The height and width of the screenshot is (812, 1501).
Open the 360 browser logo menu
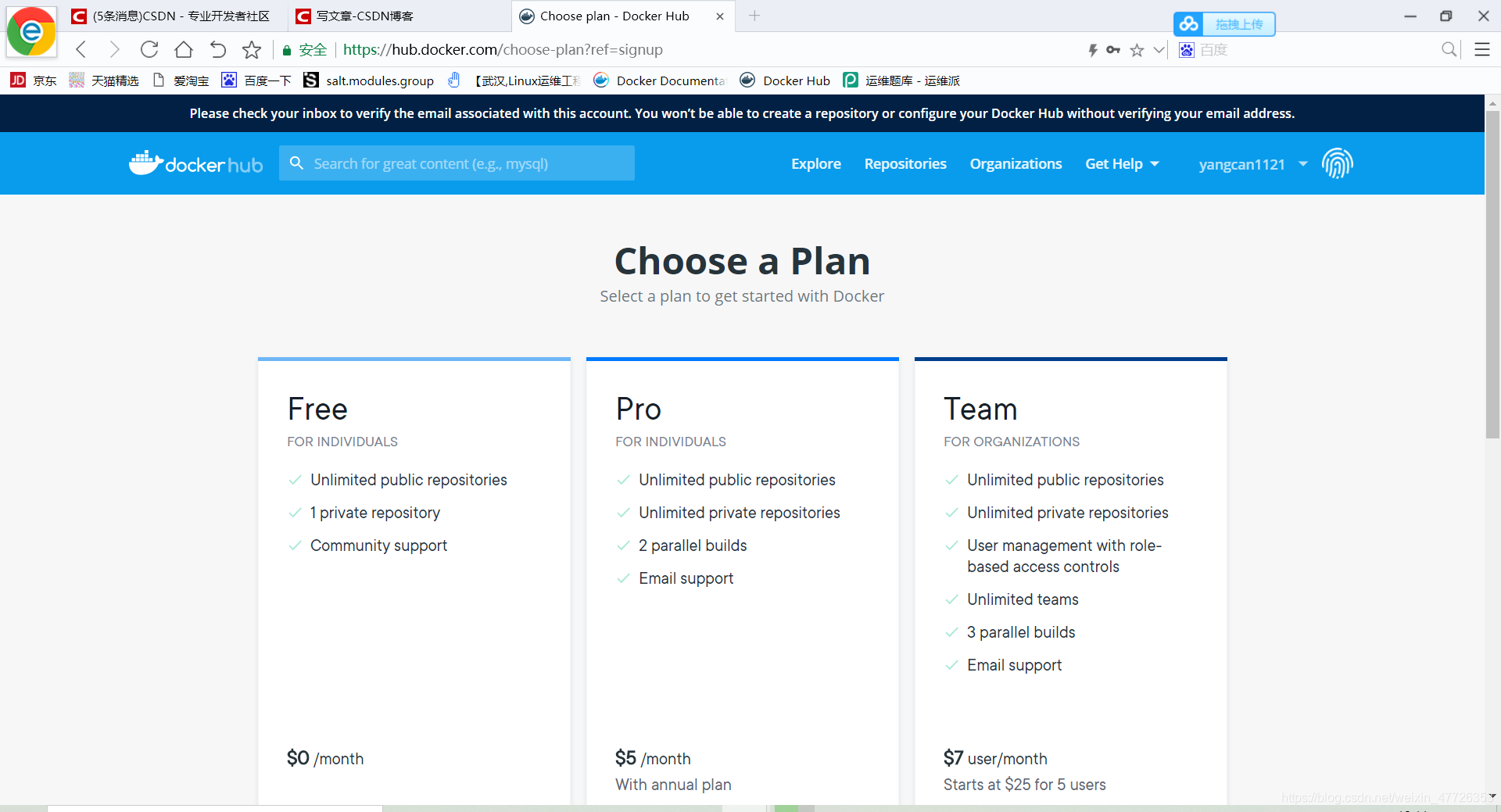pyautogui.click(x=31, y=31)
